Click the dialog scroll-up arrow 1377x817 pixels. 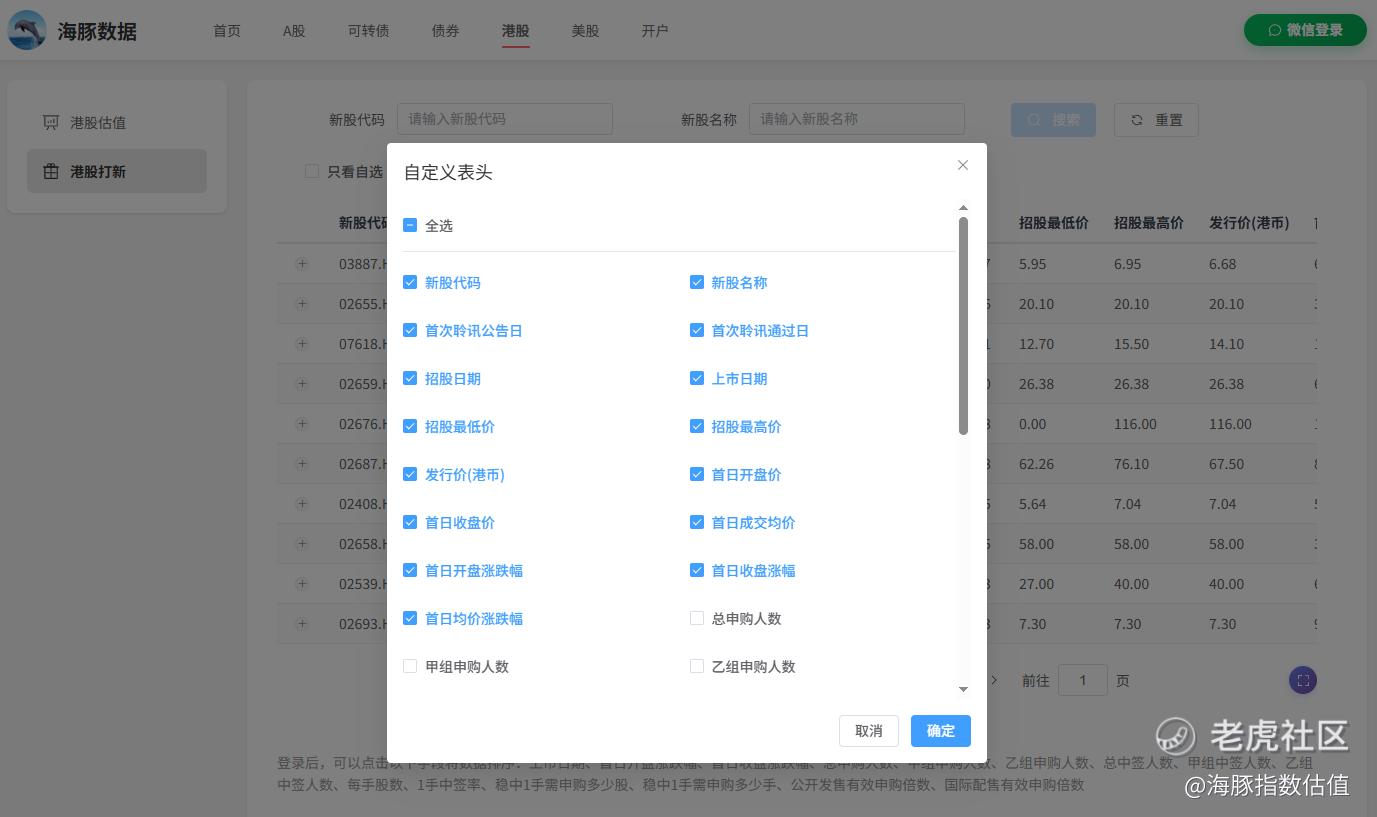tap(964, 208)
